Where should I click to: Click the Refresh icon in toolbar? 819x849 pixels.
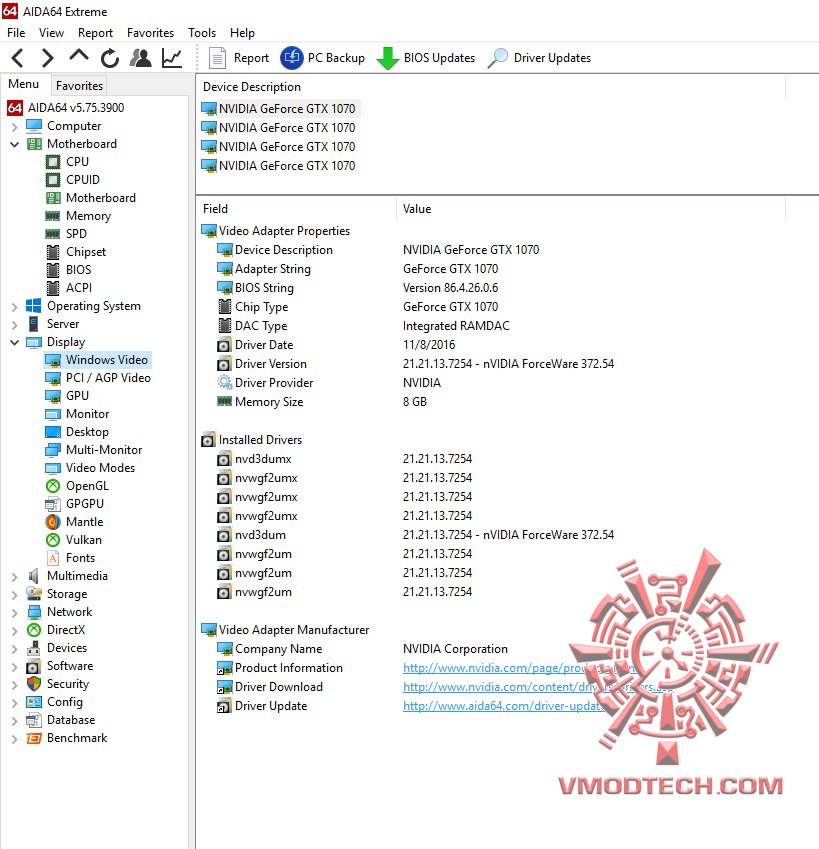click(x=110, y=58)
